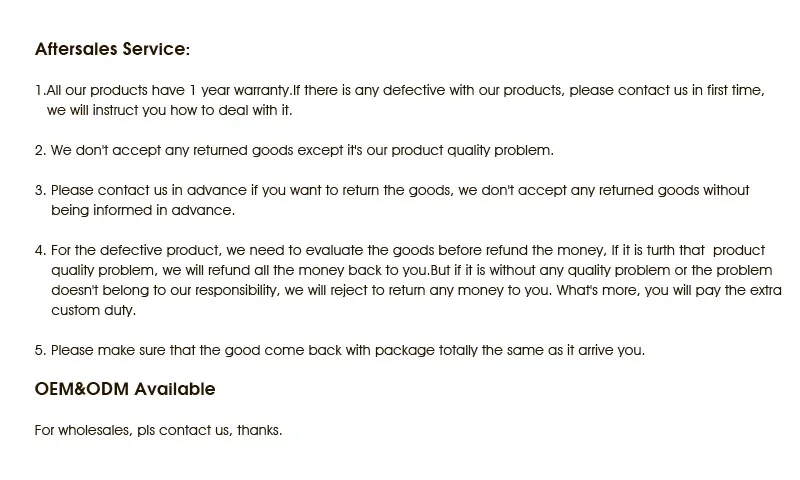This screenshot has height=480, width=800.
Task: Click 'Please contact us in advance' in item 3
Action: click(x=148, y=190)
